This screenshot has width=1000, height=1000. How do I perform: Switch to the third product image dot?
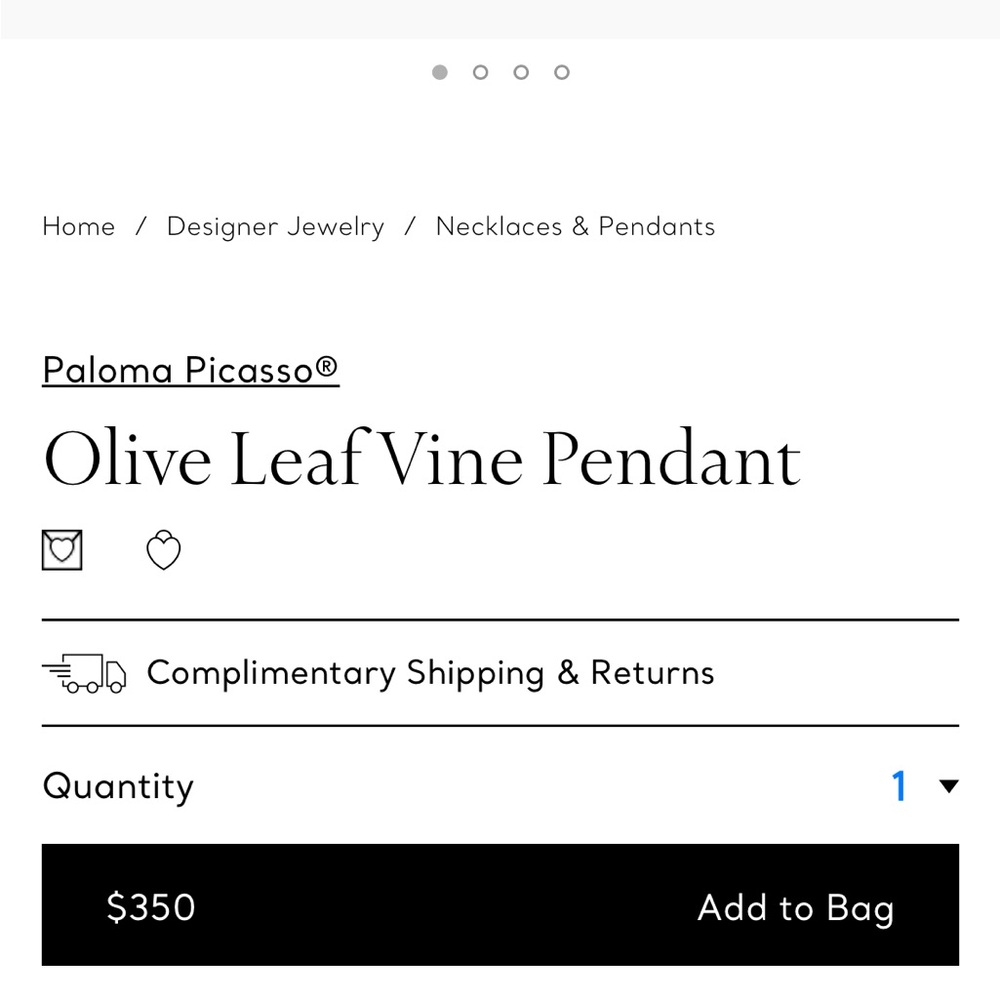click(520, 72)
